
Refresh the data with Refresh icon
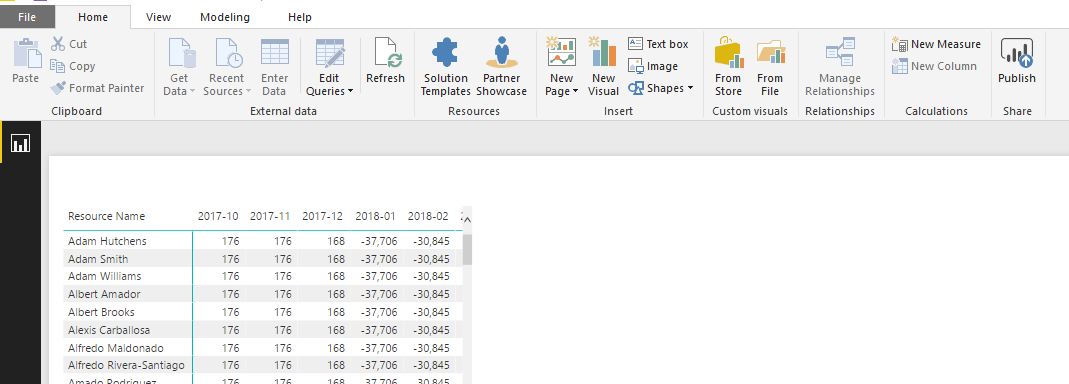(386, 53)
